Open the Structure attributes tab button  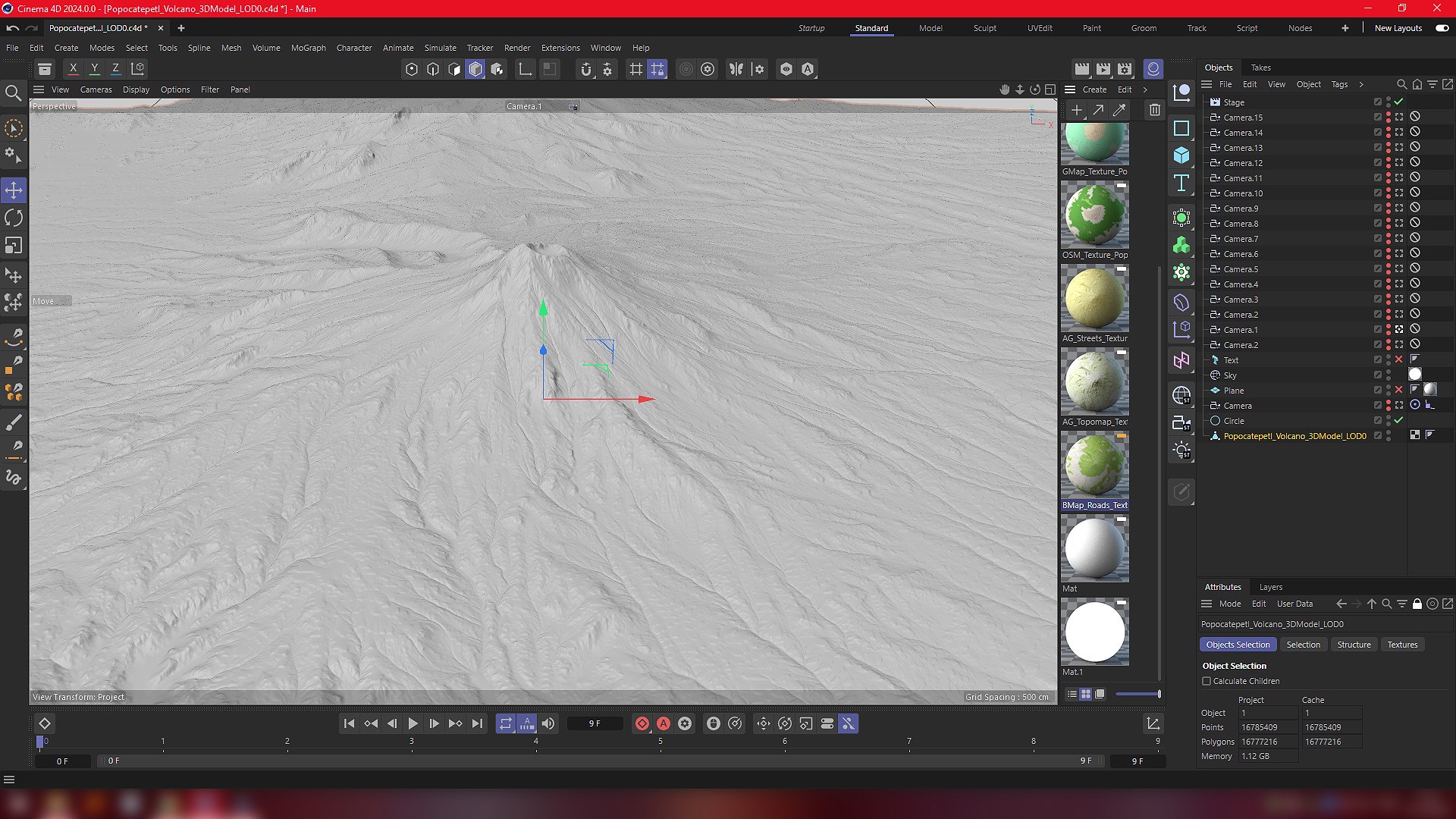pos(1354,645)
